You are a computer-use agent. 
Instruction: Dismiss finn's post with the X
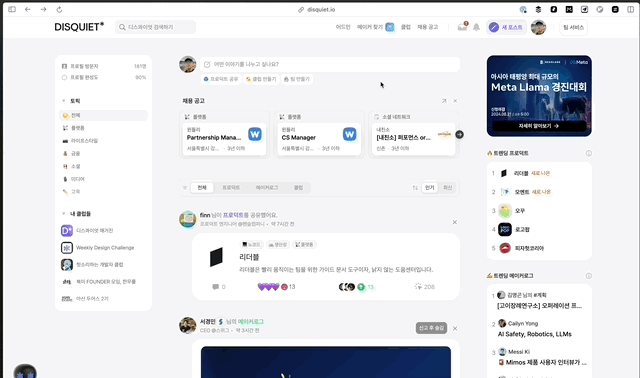tap(455, 222)
